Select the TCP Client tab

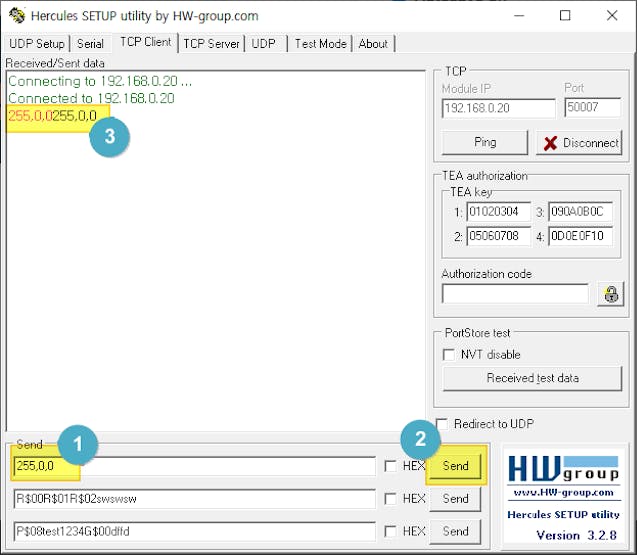(x=145, y=42)
